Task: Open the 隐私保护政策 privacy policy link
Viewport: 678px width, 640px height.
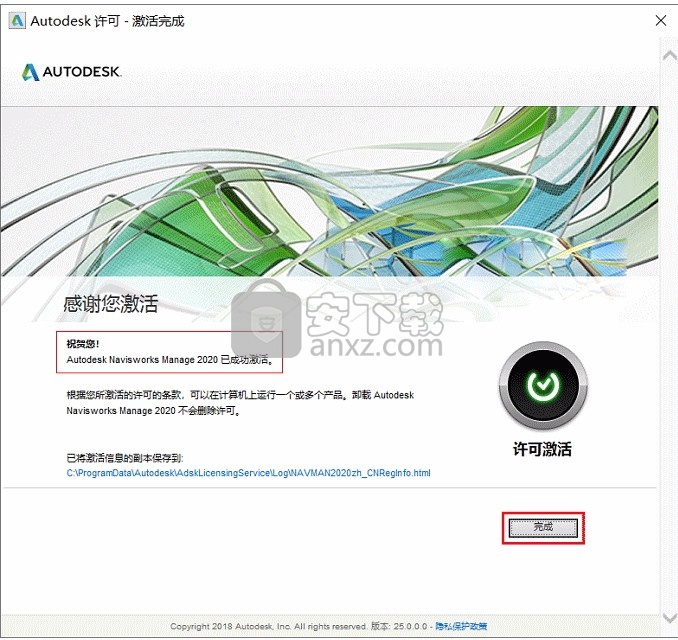Action: pos(461,626)
